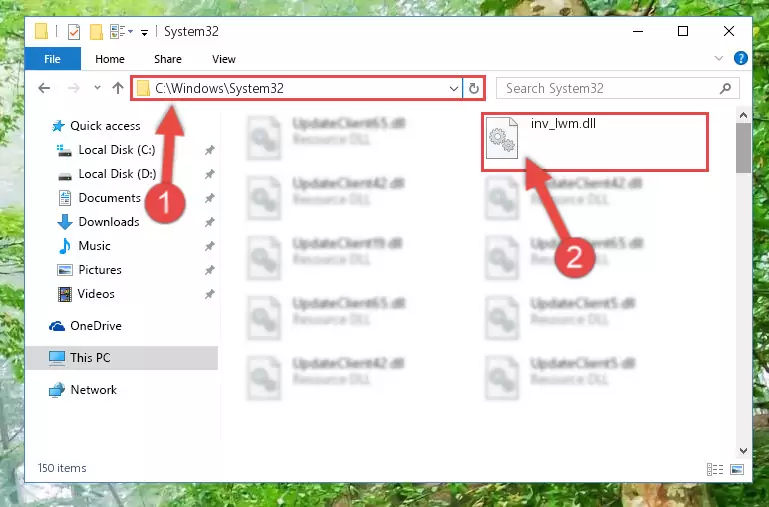
Task: Maximize the System32 window
Action: coord(683,31)
